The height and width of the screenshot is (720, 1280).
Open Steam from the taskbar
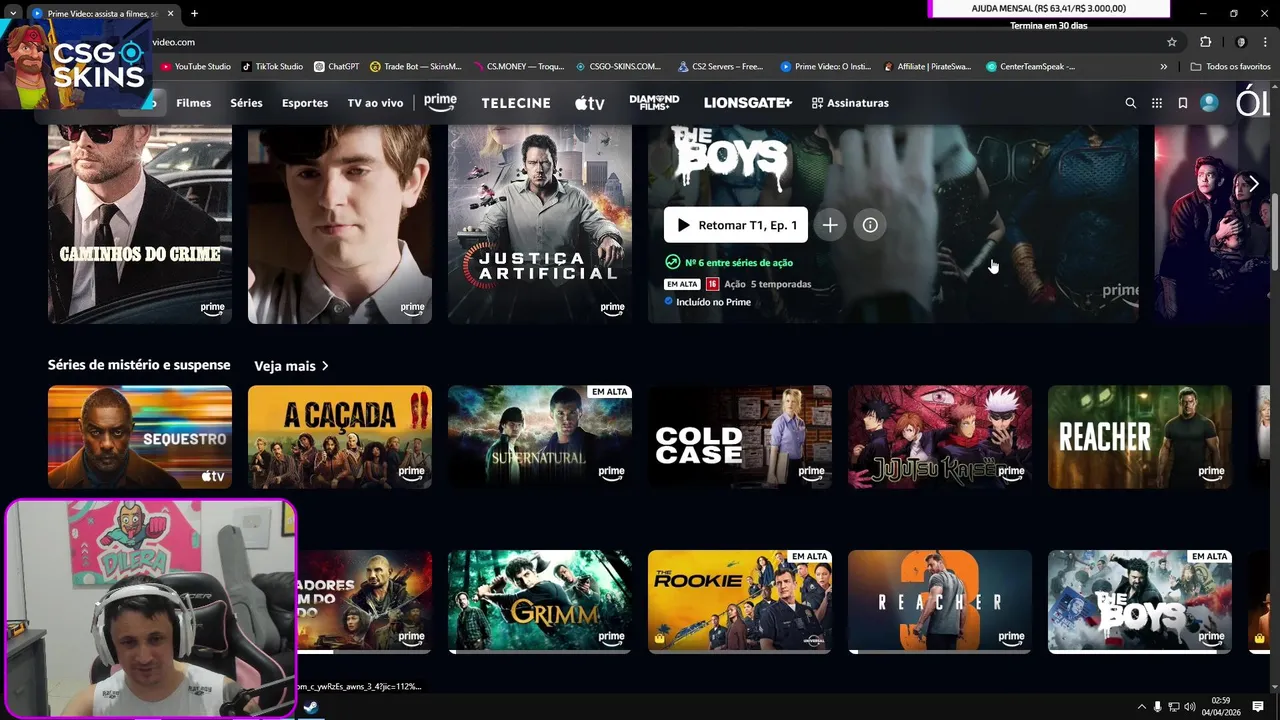tap(311, 707)
